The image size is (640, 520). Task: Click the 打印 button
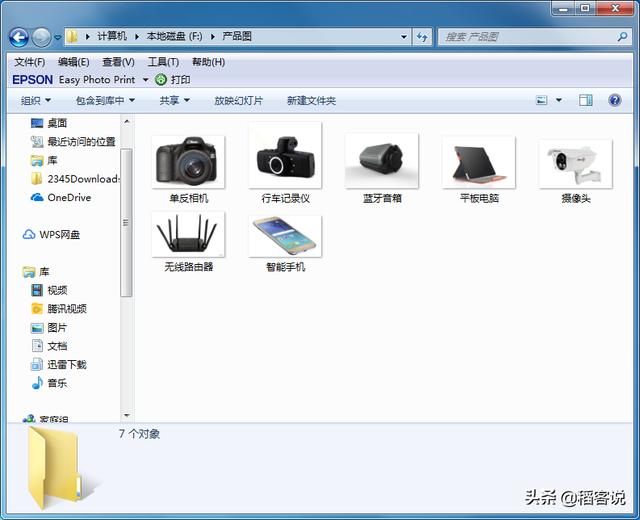[180, 80]
